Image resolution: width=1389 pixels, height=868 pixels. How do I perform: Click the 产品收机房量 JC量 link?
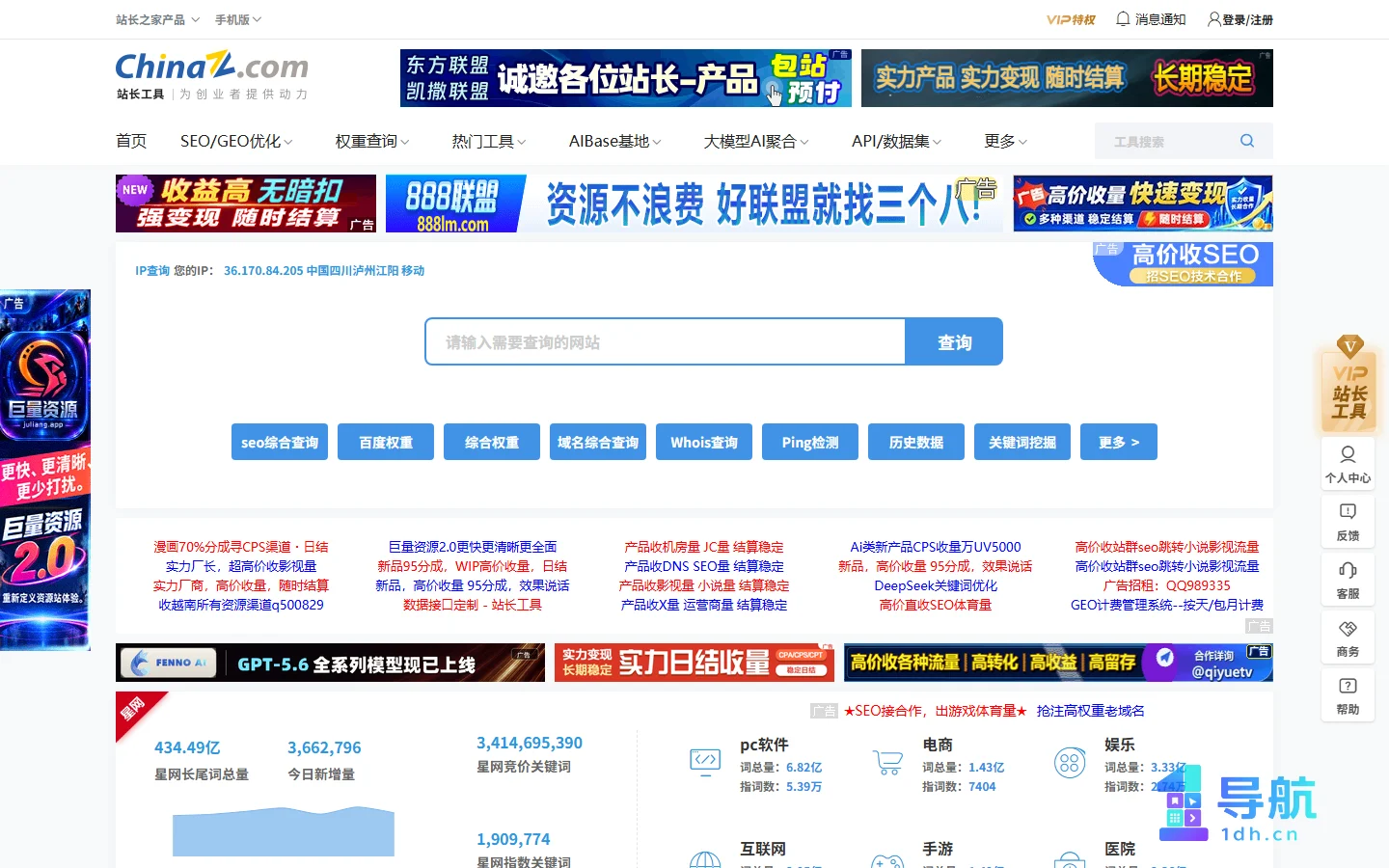pos(704,547)
